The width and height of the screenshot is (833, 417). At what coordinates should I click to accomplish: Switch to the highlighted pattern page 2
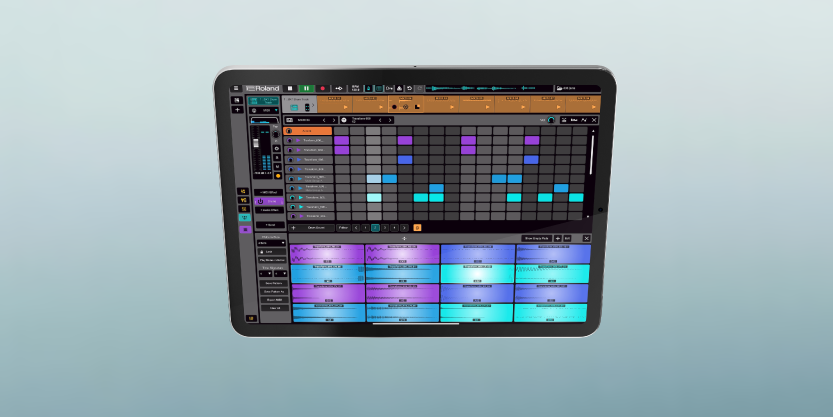(x=375, y=228)
